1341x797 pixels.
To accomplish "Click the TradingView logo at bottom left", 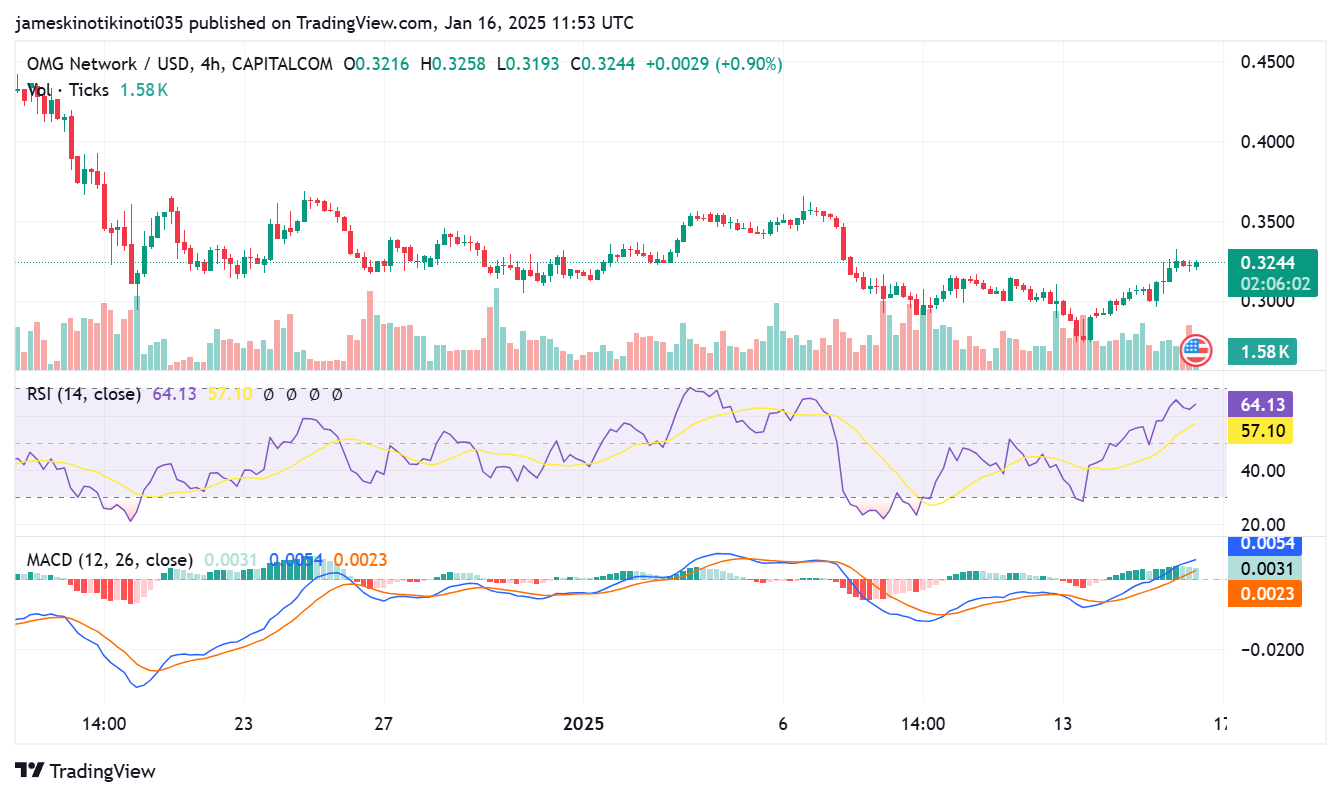I will (85, 771).
